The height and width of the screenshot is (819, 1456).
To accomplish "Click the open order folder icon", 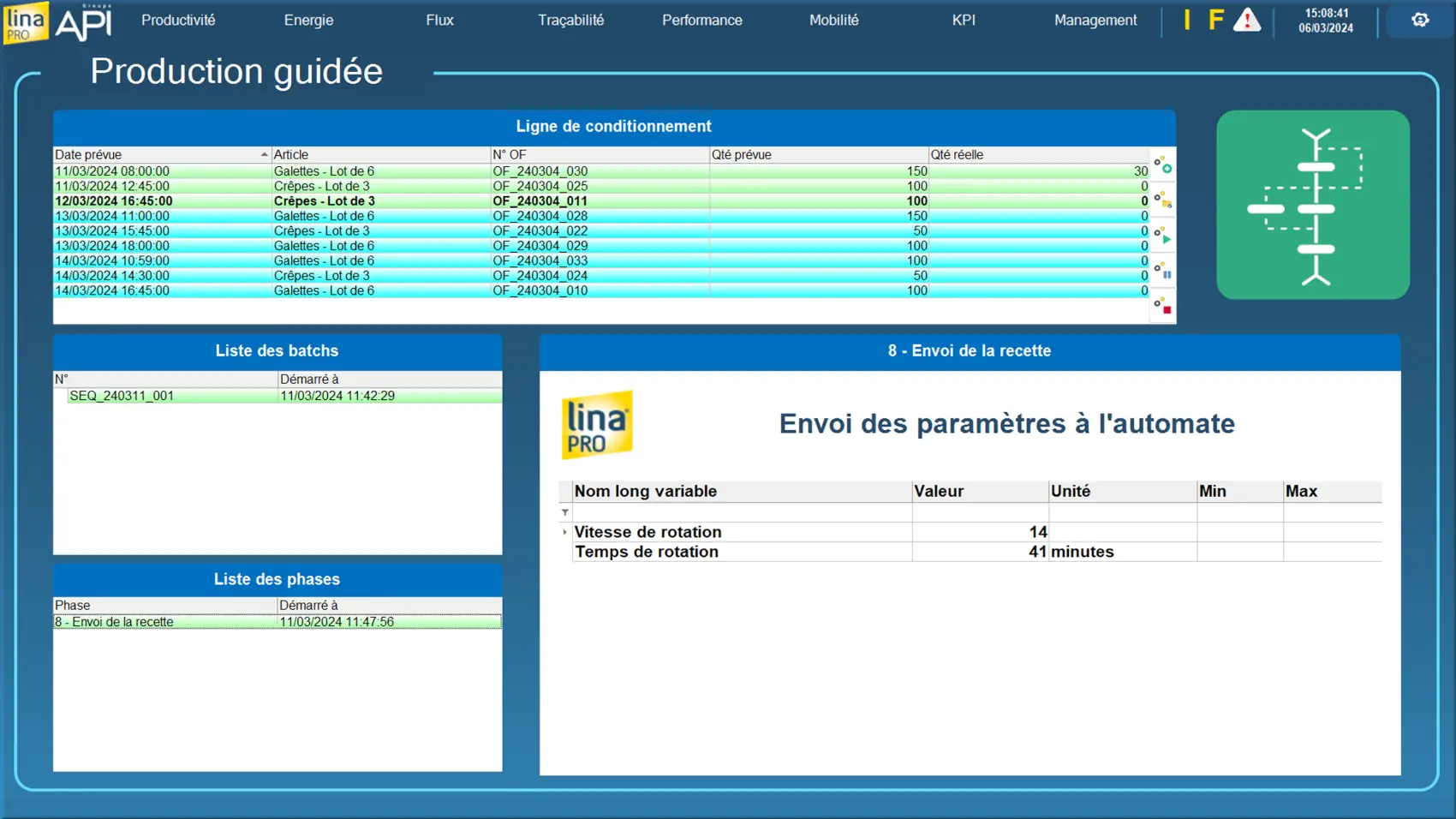I will pos(1162,200).
